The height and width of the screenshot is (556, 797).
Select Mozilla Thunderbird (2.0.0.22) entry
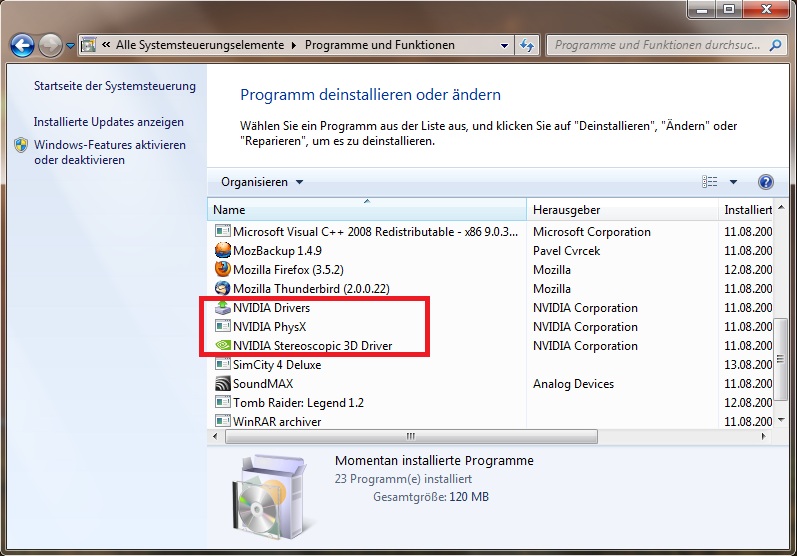tap(311, 289)
